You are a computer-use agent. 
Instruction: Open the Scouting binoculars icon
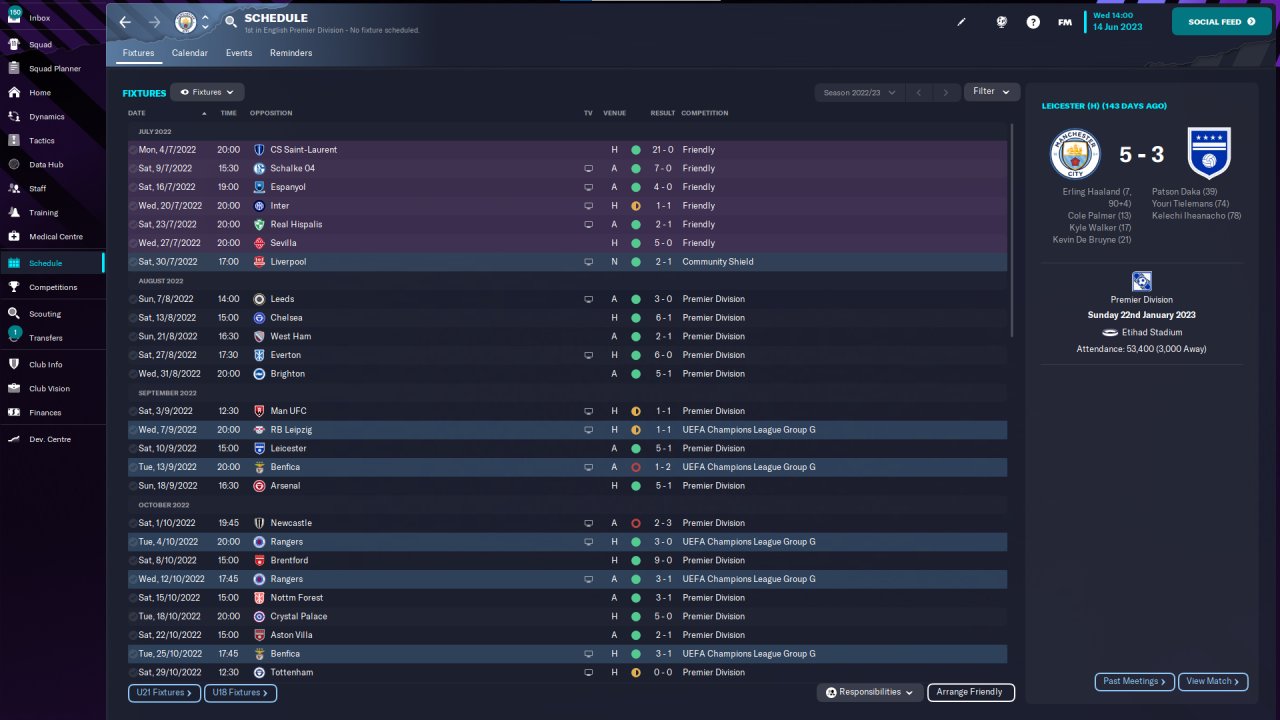coord(14,313)
